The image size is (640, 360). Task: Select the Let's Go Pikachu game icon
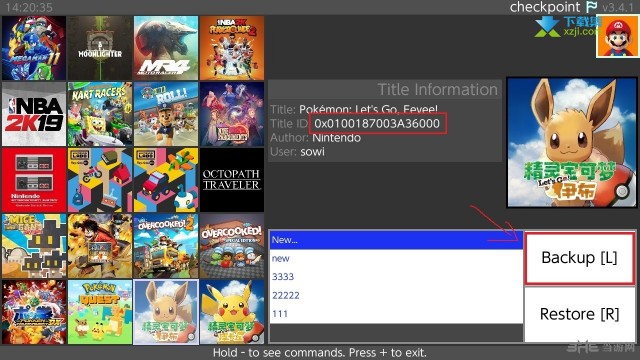point(232,312)
